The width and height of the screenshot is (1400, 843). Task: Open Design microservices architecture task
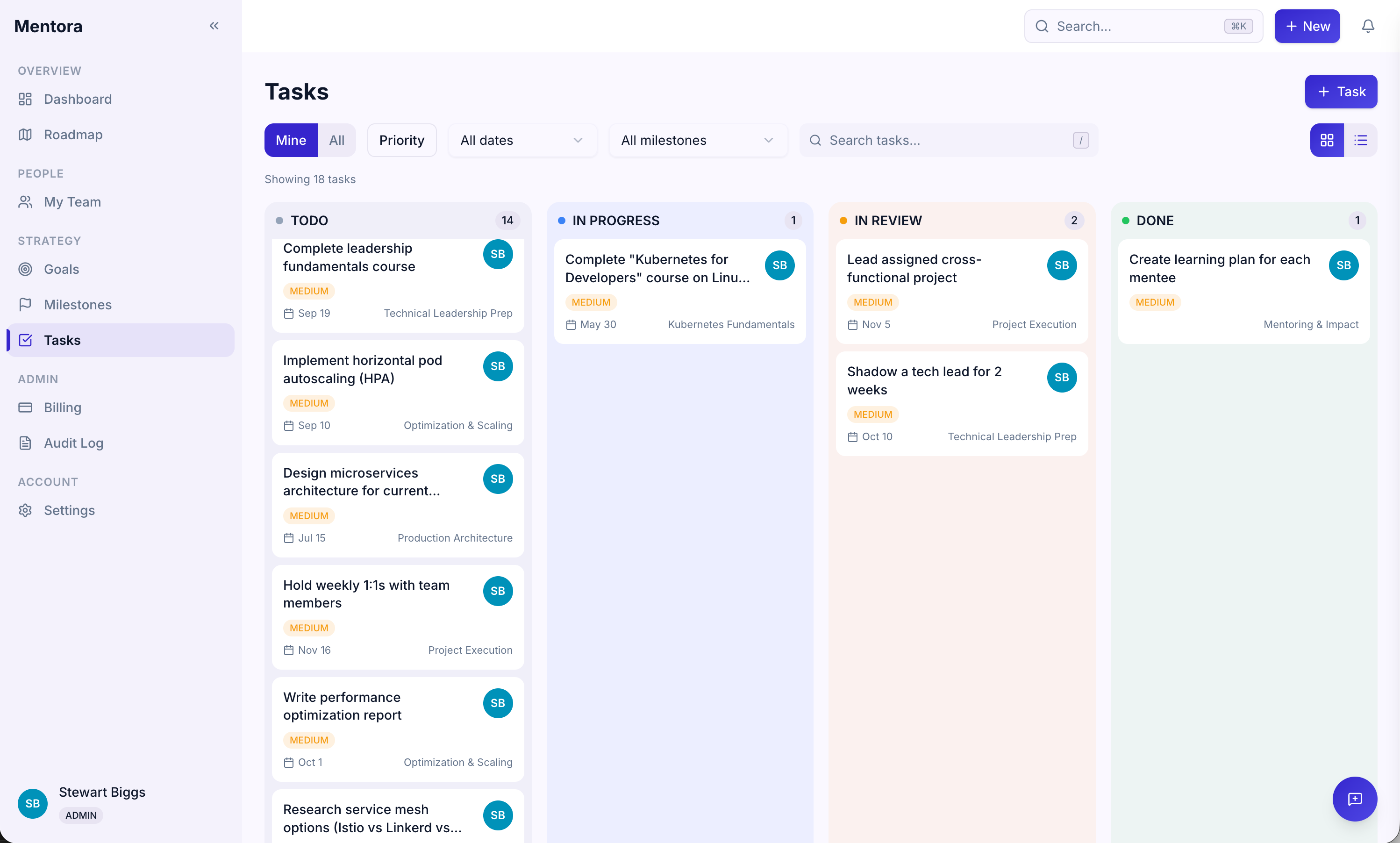pyautogui.click(x=398, y=505)
